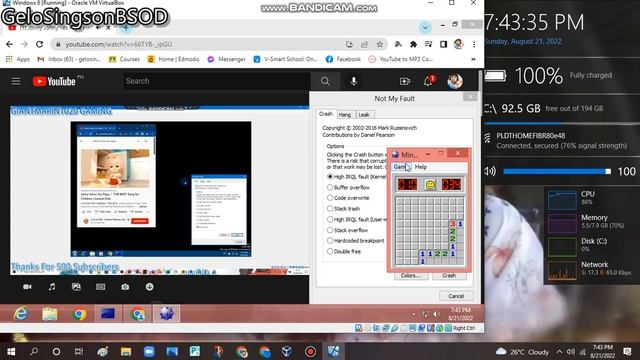Switch to Leak tab in Not My Fault
The image size is (640, 360).
[x=364, y=115]
